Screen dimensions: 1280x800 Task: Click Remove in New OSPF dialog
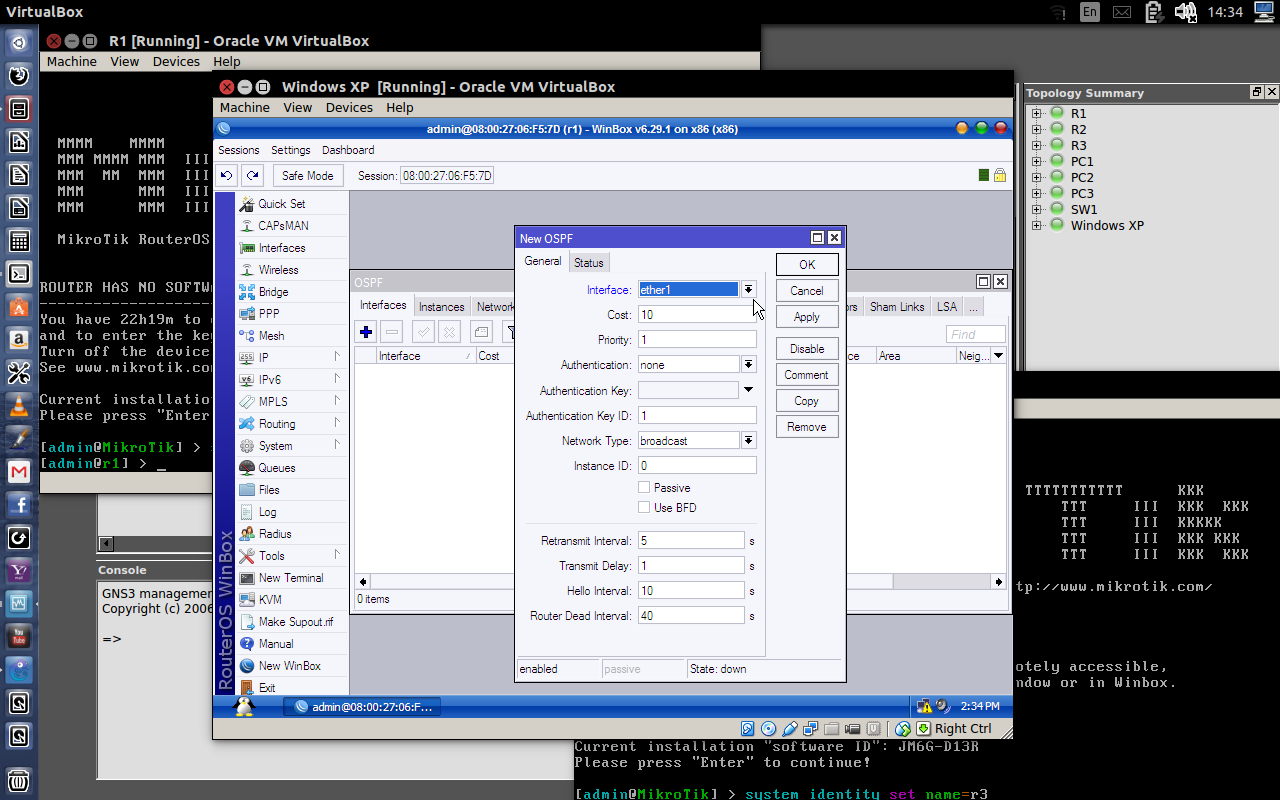807,427
